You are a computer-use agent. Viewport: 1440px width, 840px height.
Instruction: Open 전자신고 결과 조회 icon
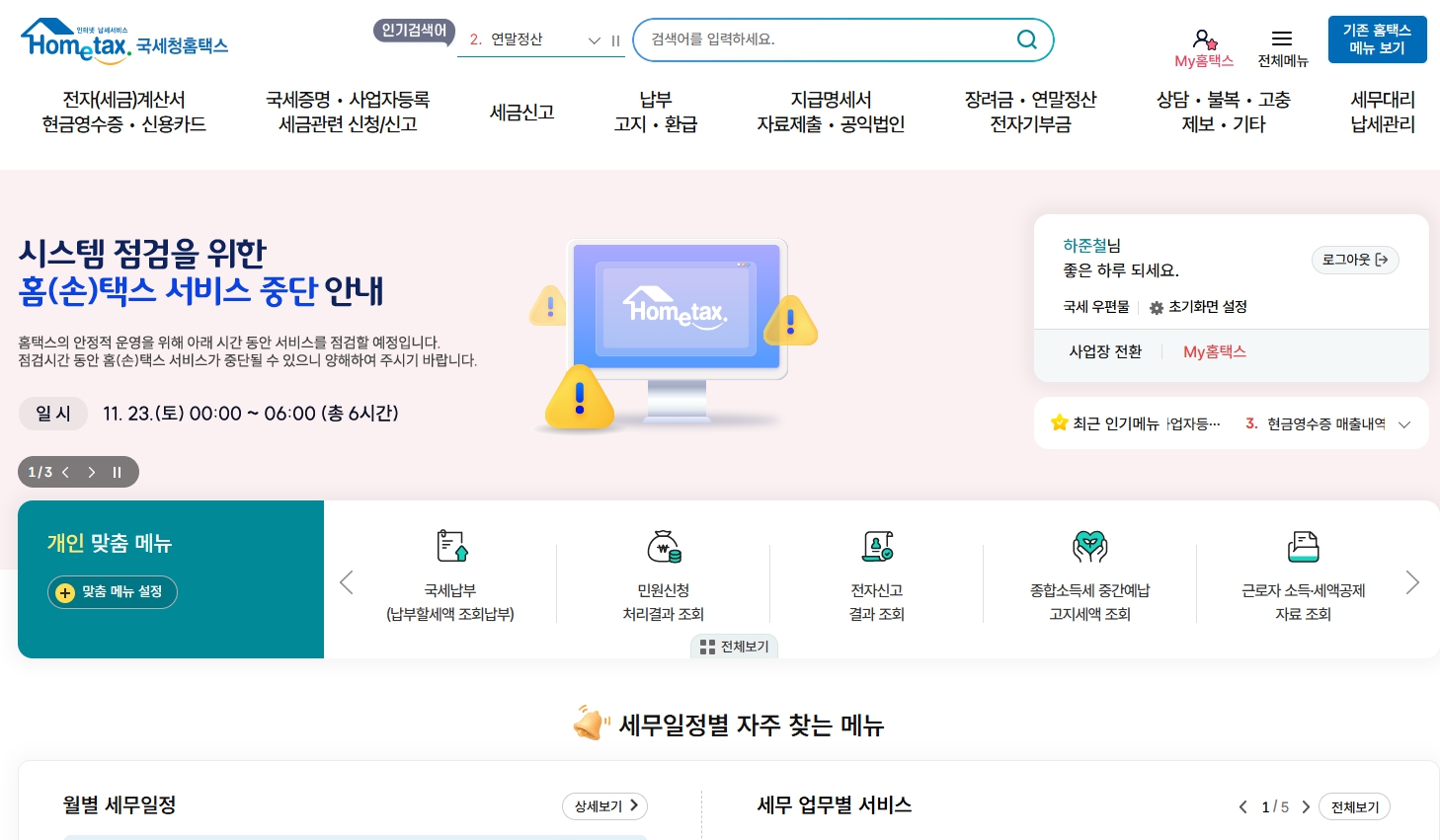pos(876,577)
